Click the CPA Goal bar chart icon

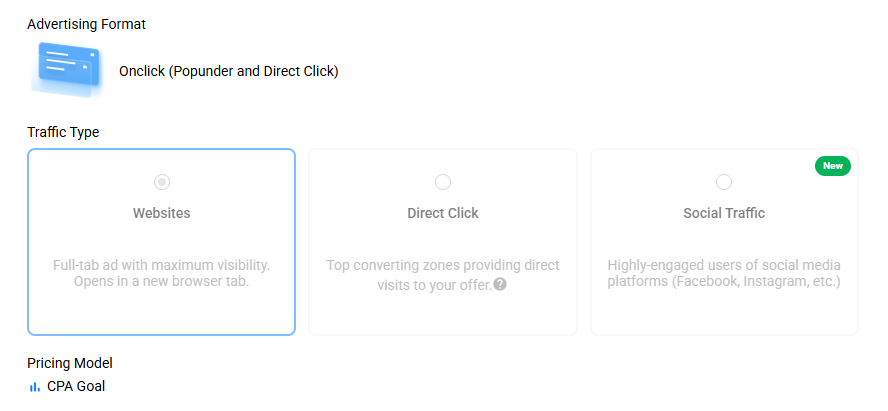[35, 387]
